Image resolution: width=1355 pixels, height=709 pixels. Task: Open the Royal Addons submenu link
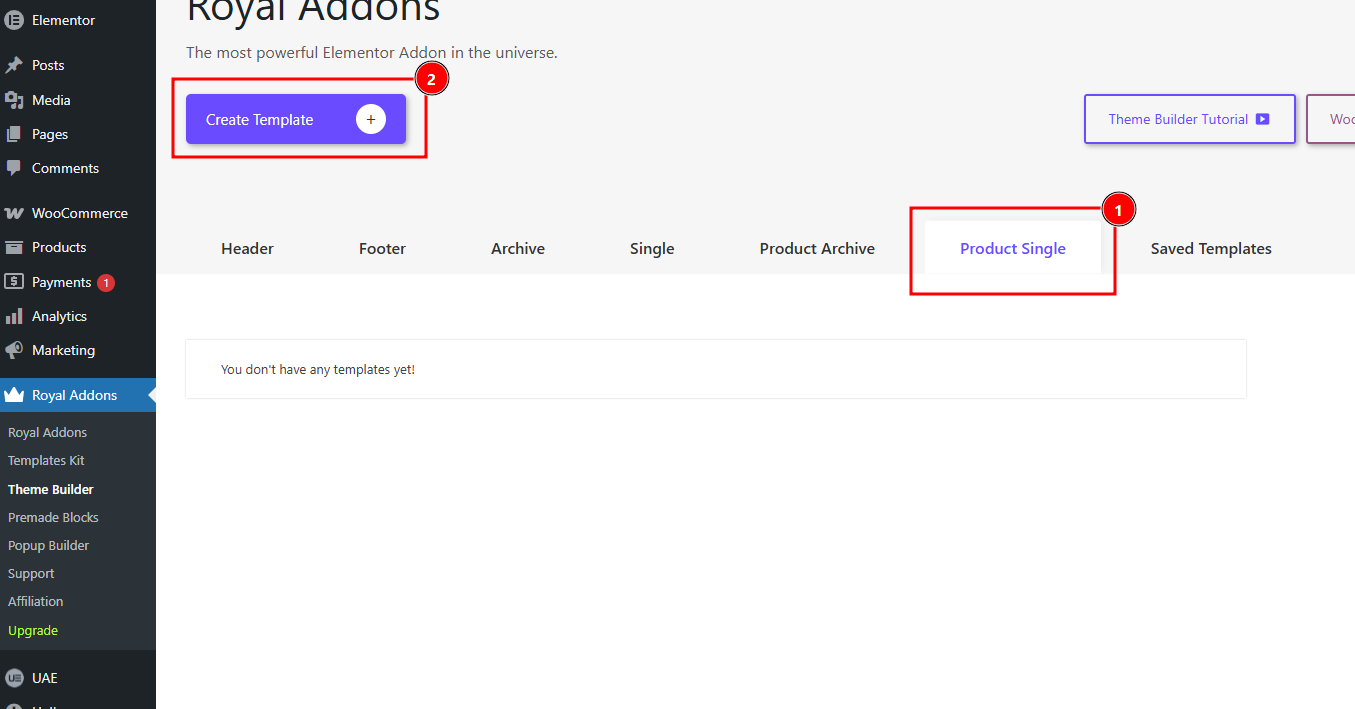tap(47, 433)
